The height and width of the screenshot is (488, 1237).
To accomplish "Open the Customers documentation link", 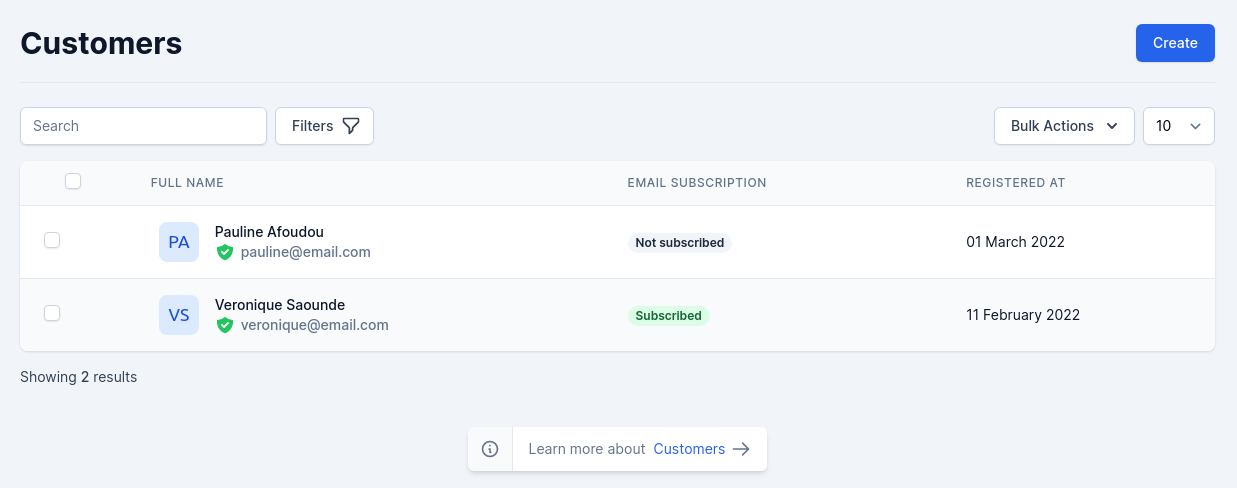I will coord(689,449).
